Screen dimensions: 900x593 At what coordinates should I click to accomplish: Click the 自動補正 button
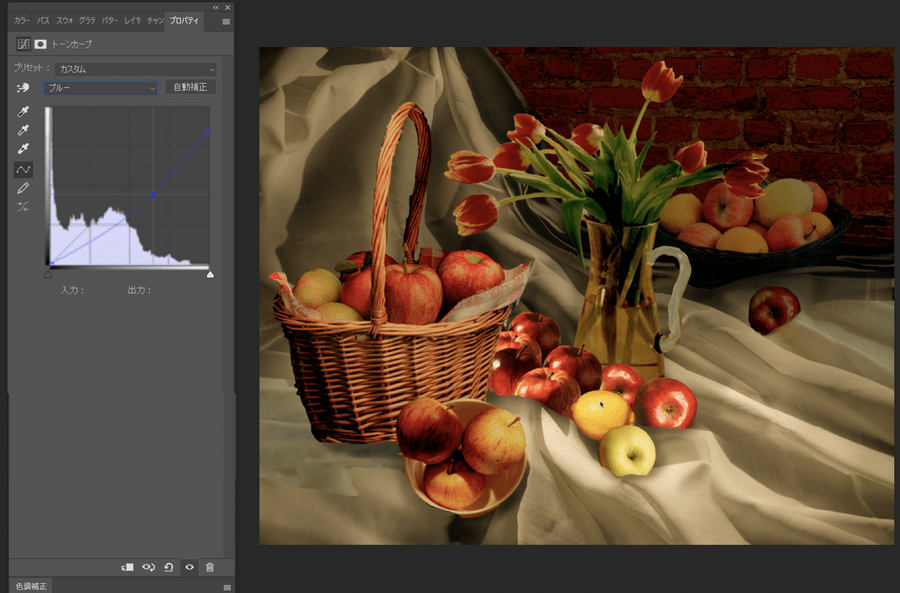[x=190, y=88]
